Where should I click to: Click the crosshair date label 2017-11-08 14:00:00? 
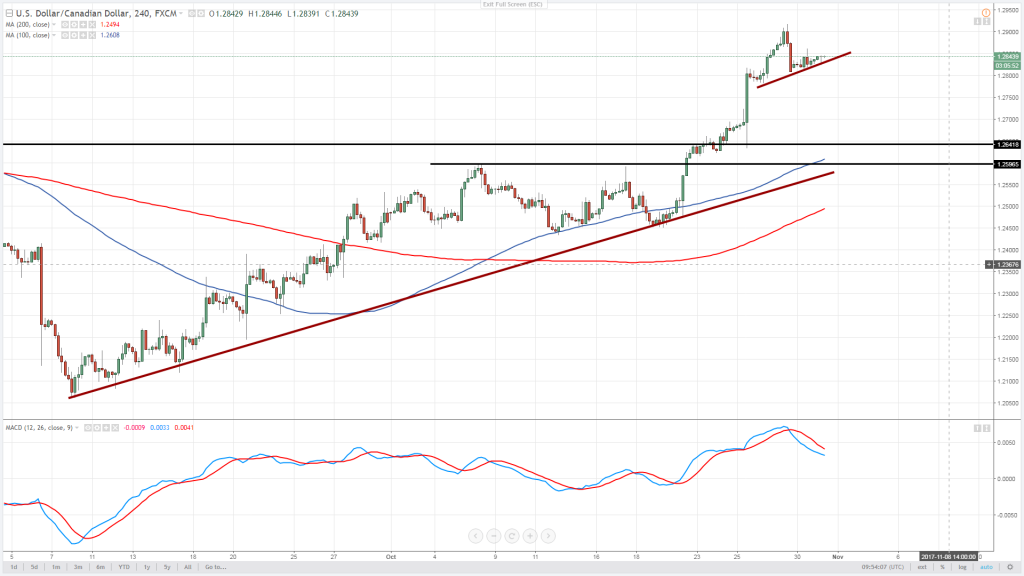948,556
